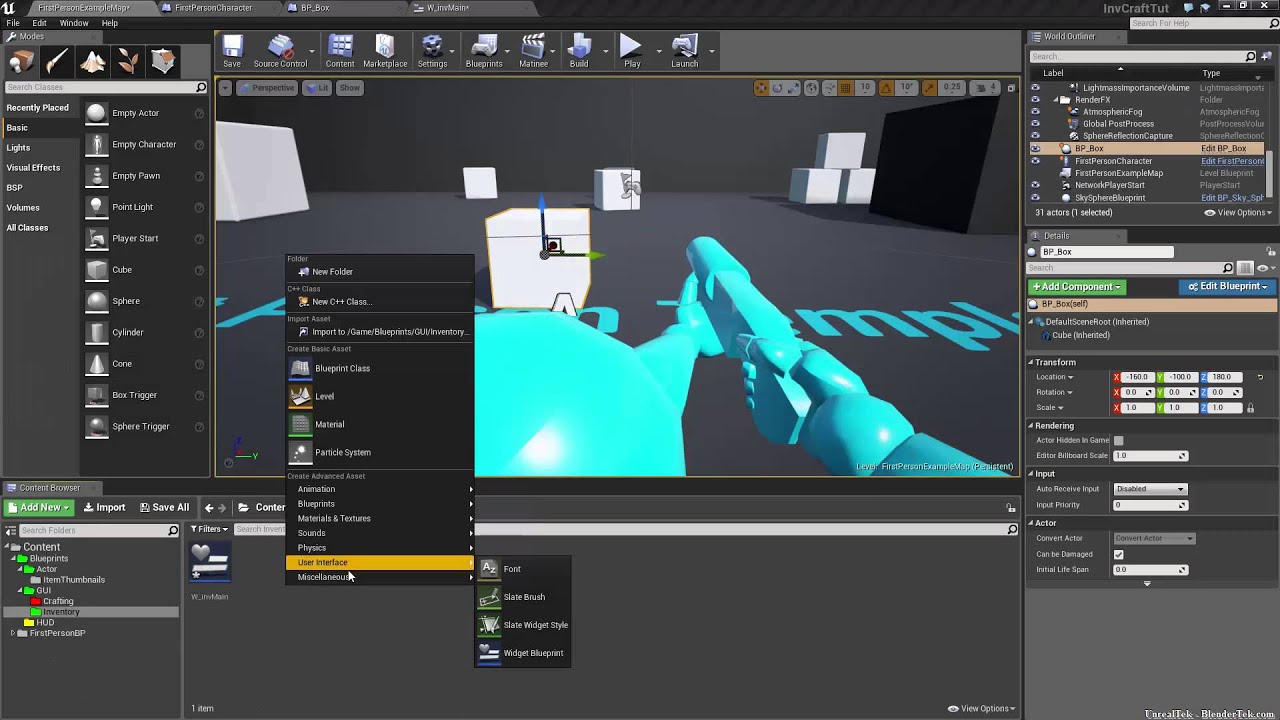Open the Edit Blueprint dropdown
The width and height of the screenshot is (1280, 720).
tap(1229, 287)
